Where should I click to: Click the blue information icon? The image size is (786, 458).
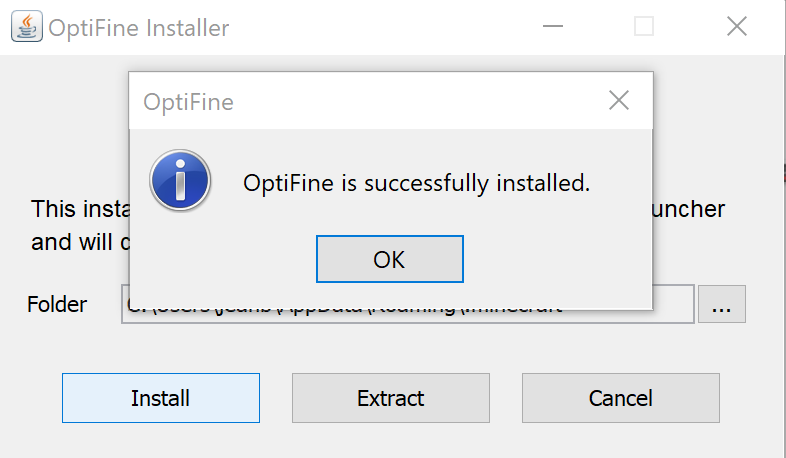[179, 181]
